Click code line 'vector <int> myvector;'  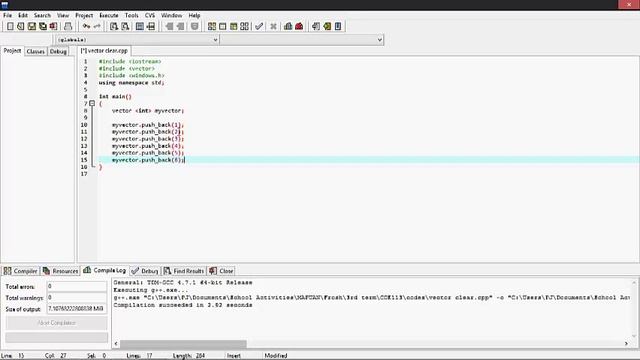148,111
